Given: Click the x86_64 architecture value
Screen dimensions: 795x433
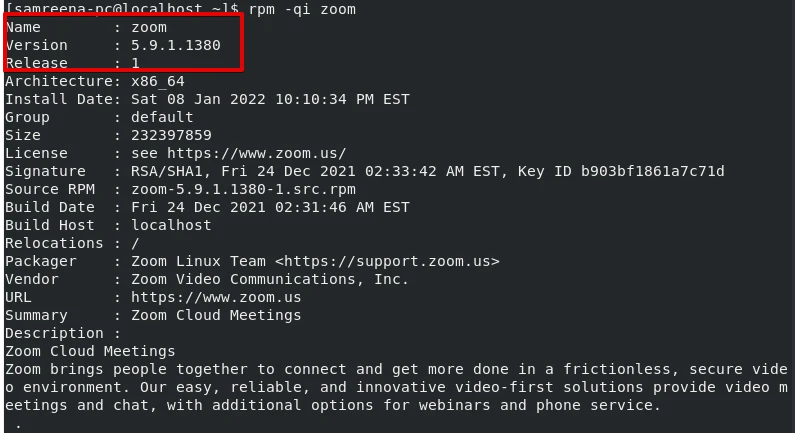Looking at the screenshot, I should click(x=157, y=82).
